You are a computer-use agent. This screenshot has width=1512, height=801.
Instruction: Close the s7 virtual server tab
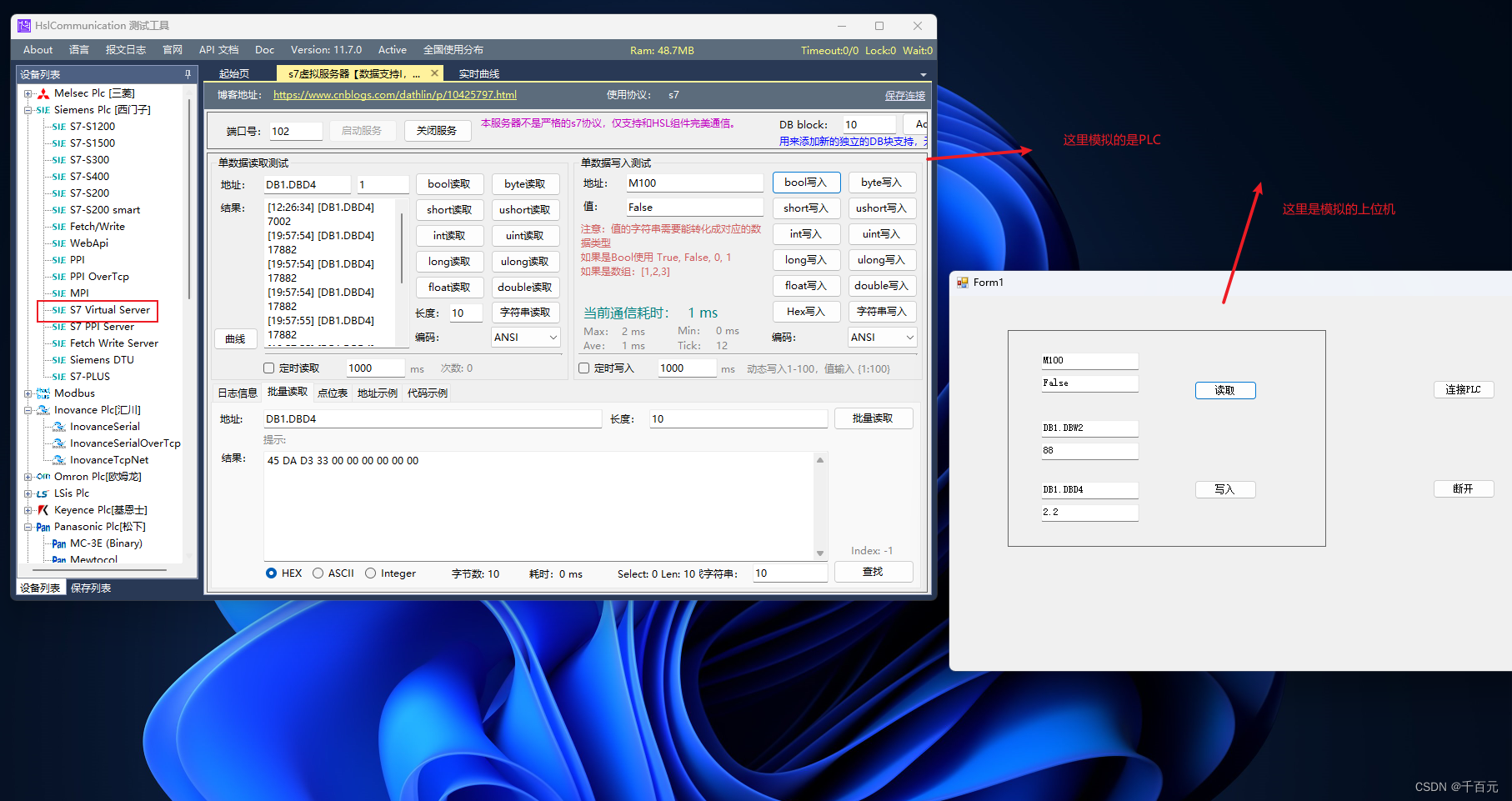coord(434,73)
